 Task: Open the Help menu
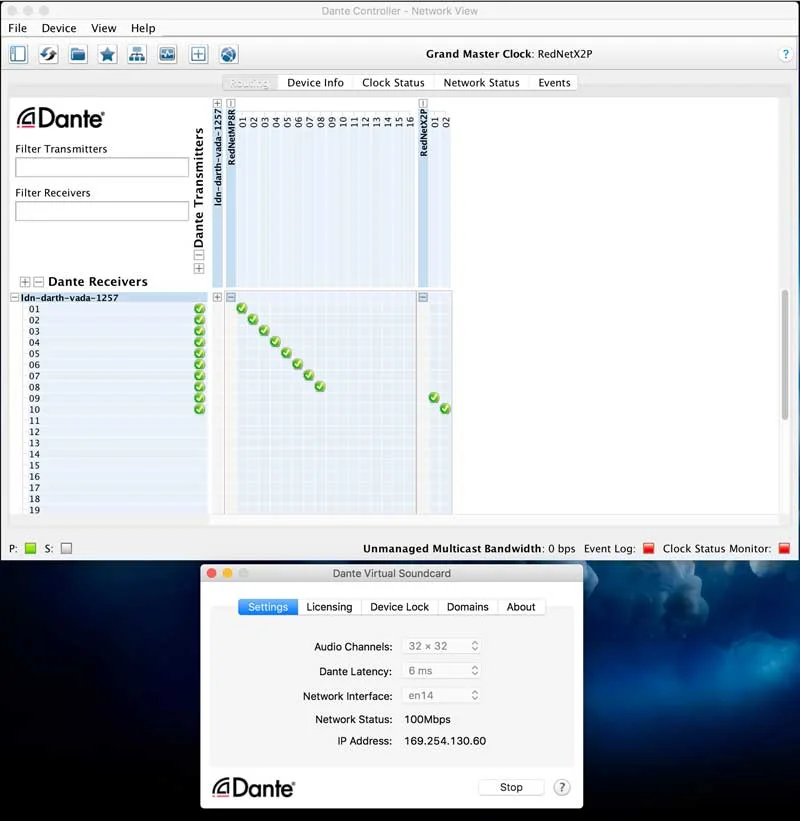tap(143, 28)
